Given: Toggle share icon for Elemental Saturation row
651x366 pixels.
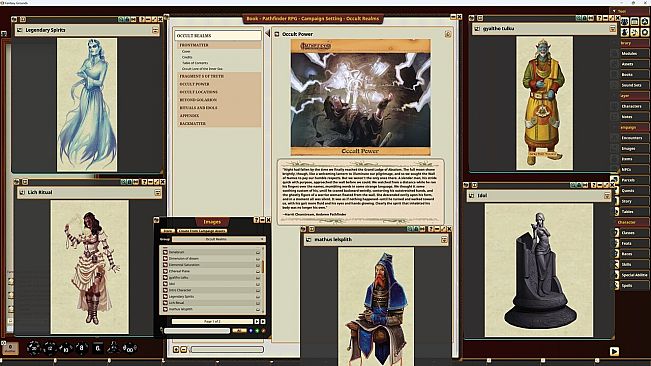Looking at the screenshot, I should [258, 265].
